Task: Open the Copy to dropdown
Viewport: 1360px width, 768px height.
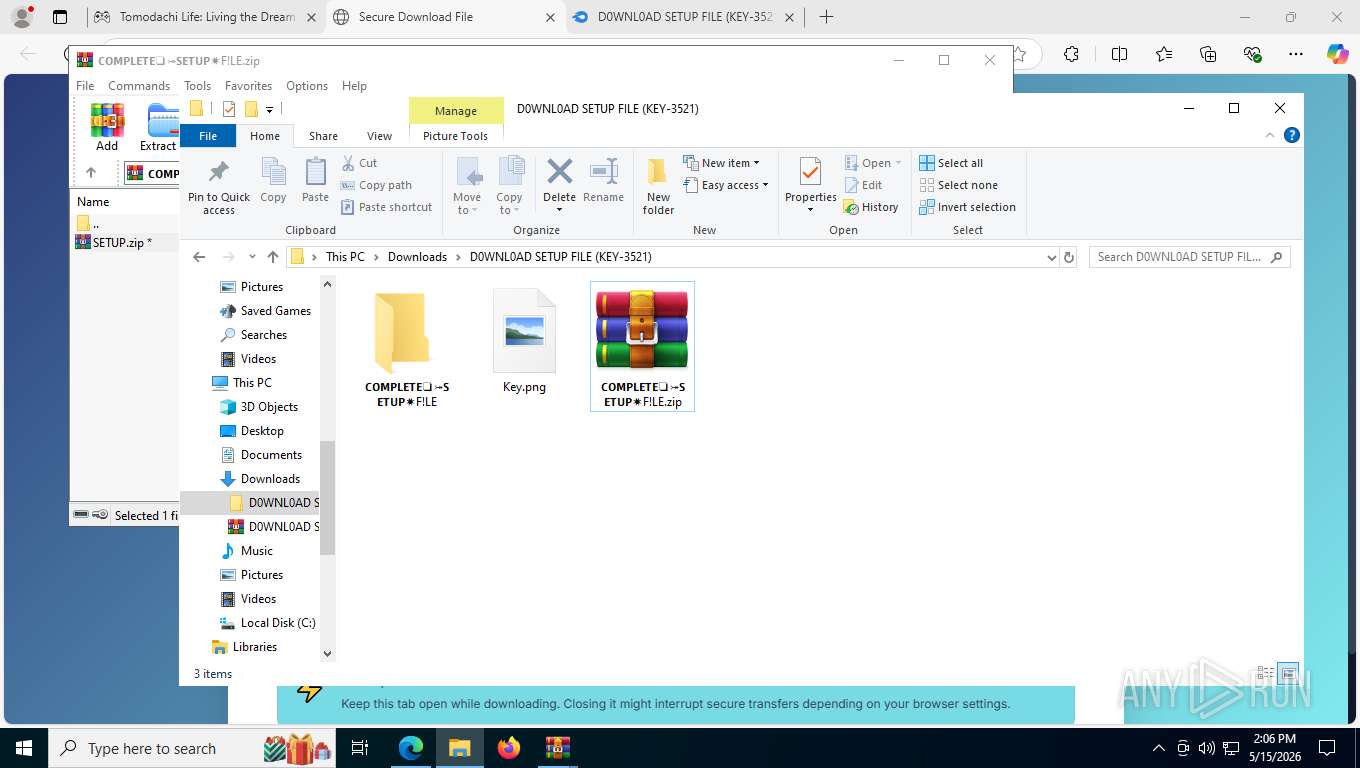Action: [x=510, y=186]
